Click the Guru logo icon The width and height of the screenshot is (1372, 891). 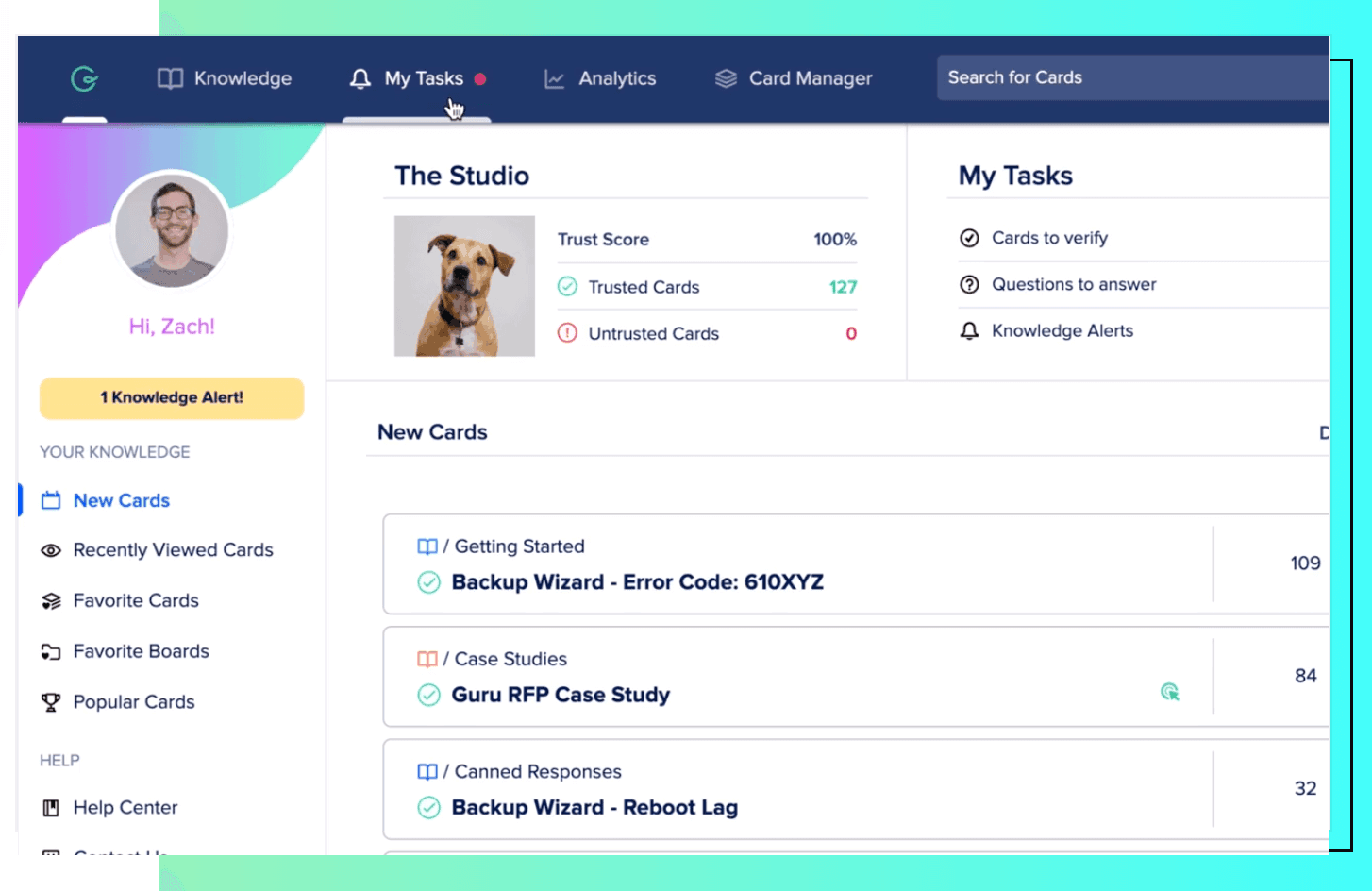(85, 78)
